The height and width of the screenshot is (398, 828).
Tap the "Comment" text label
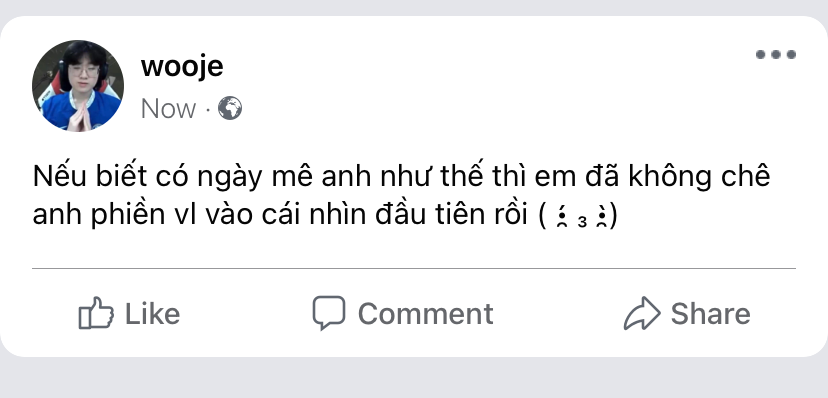coord(426,314)
